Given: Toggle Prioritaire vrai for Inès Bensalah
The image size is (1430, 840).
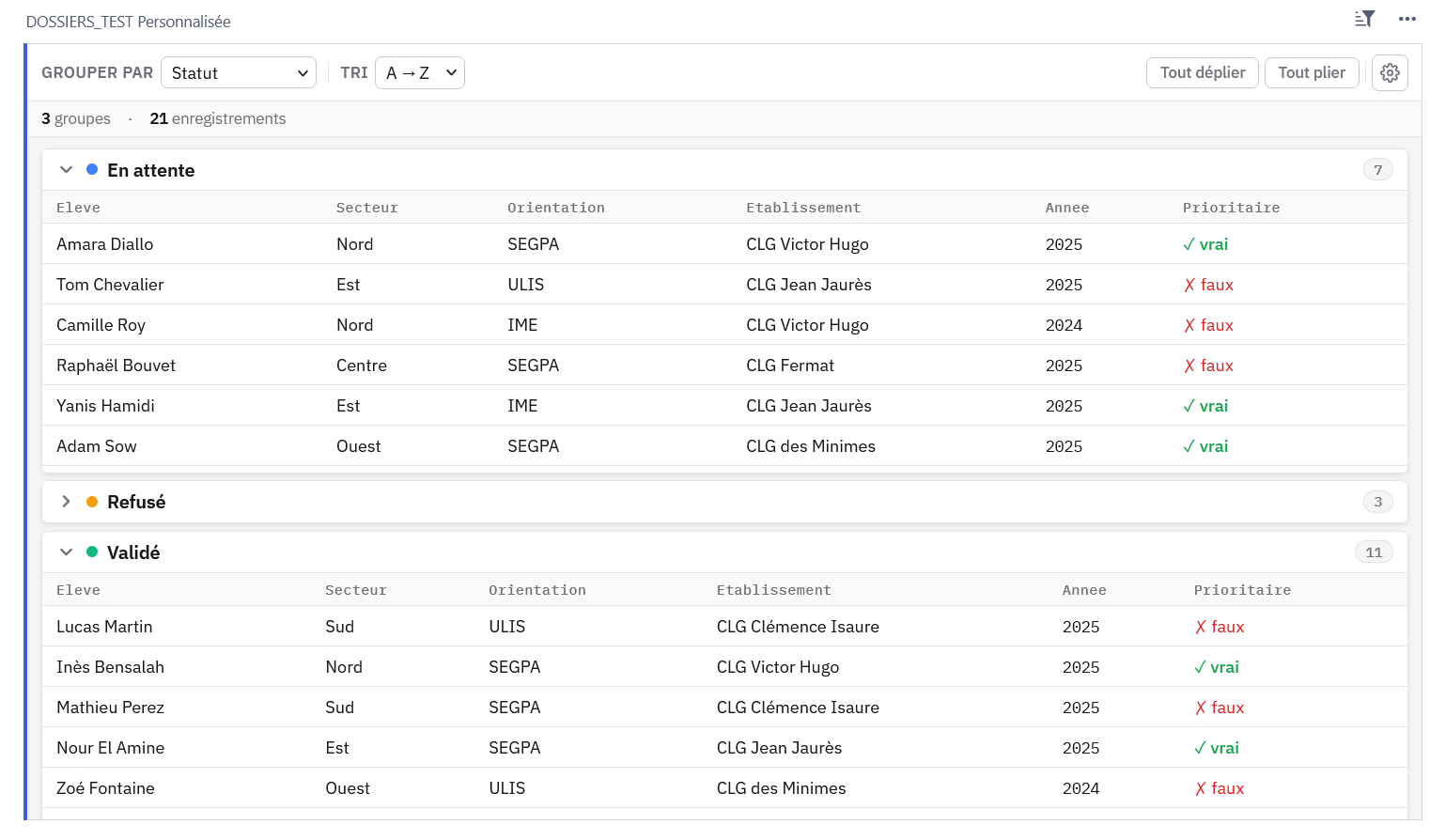Looking at the screenshot, I should pyautogui.click(x=1217, y=667).
